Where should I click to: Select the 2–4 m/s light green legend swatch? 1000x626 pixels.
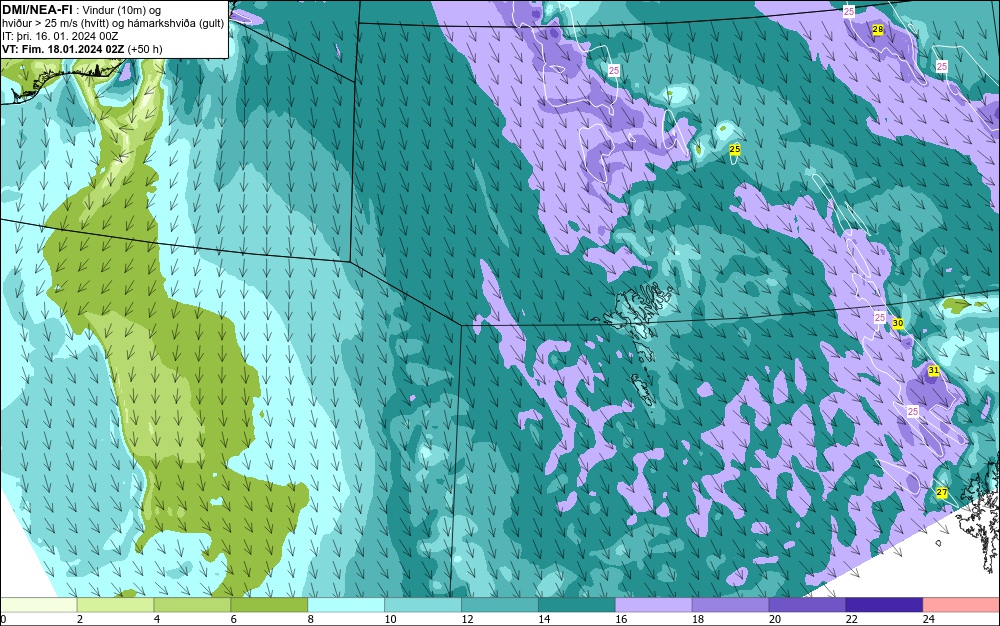pos(115,604)
